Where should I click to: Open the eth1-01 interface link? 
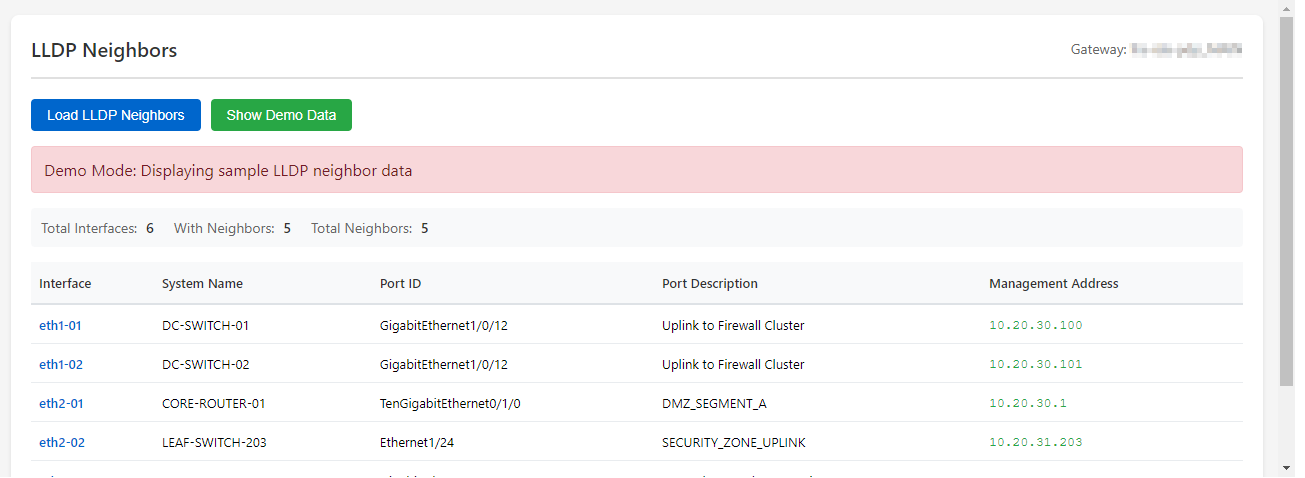point(60,325)
